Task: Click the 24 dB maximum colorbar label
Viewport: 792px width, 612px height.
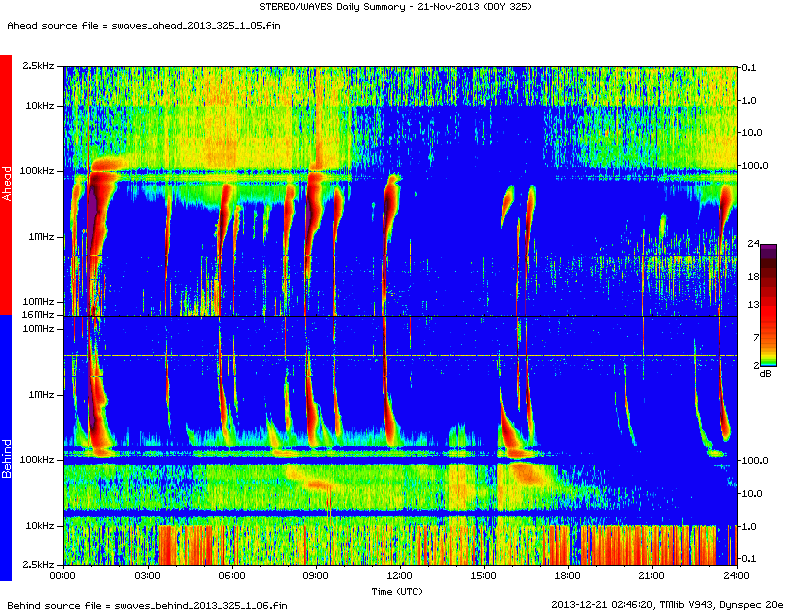Action: [x=752, y=244]
